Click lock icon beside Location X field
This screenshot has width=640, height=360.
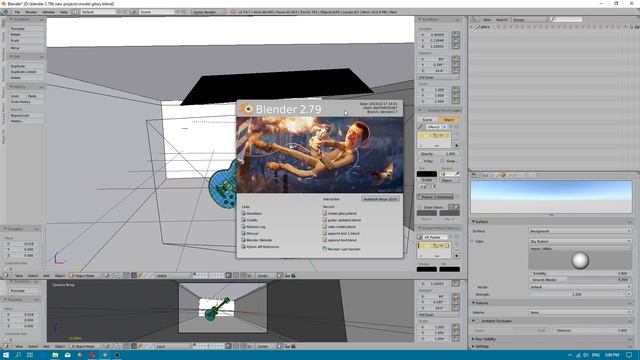point(456,35)
